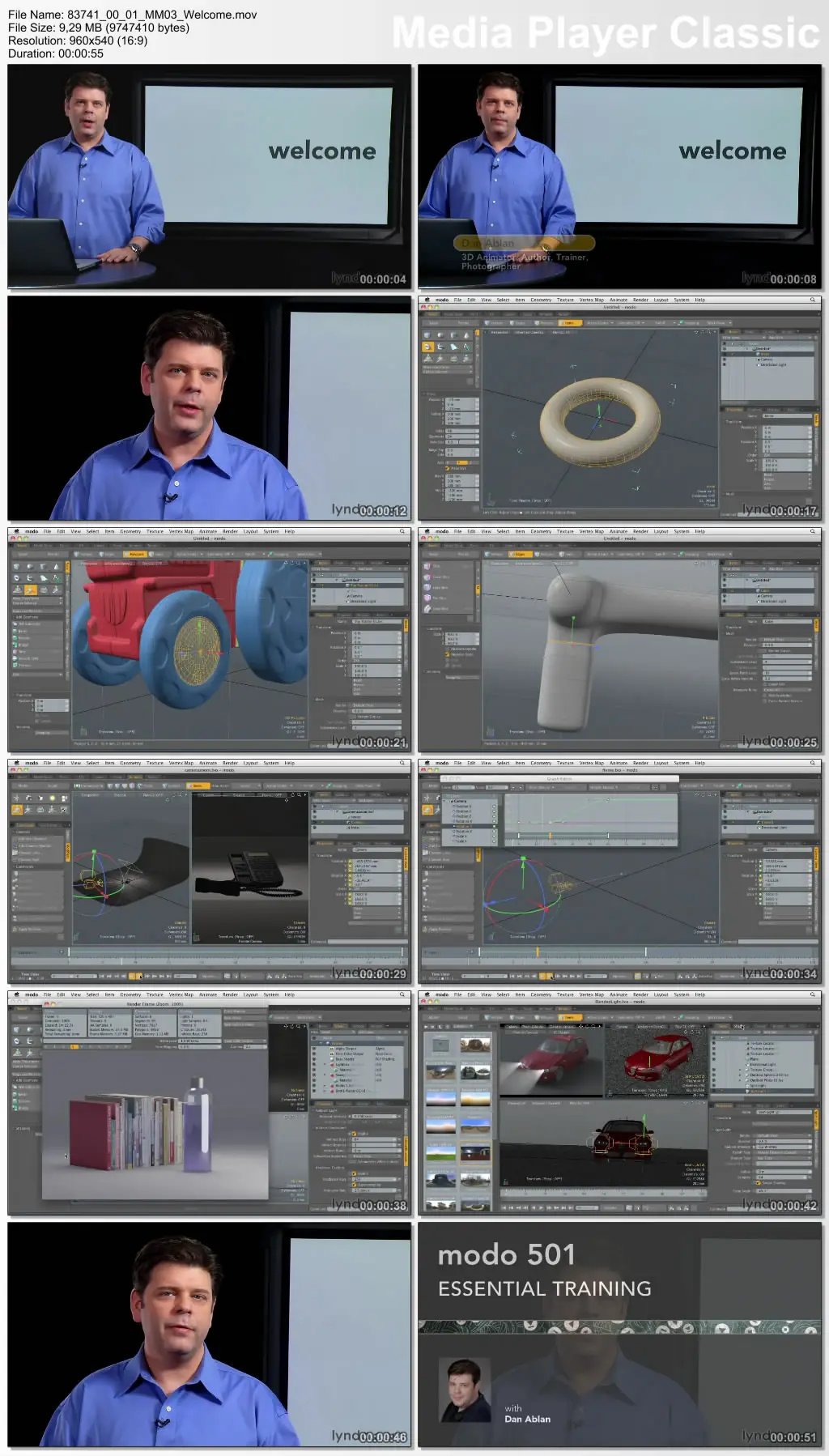Click 'ESSENTIAL TRAINING' on the title card
The height and width of the screenshot is (1456, 829).
545,1288
